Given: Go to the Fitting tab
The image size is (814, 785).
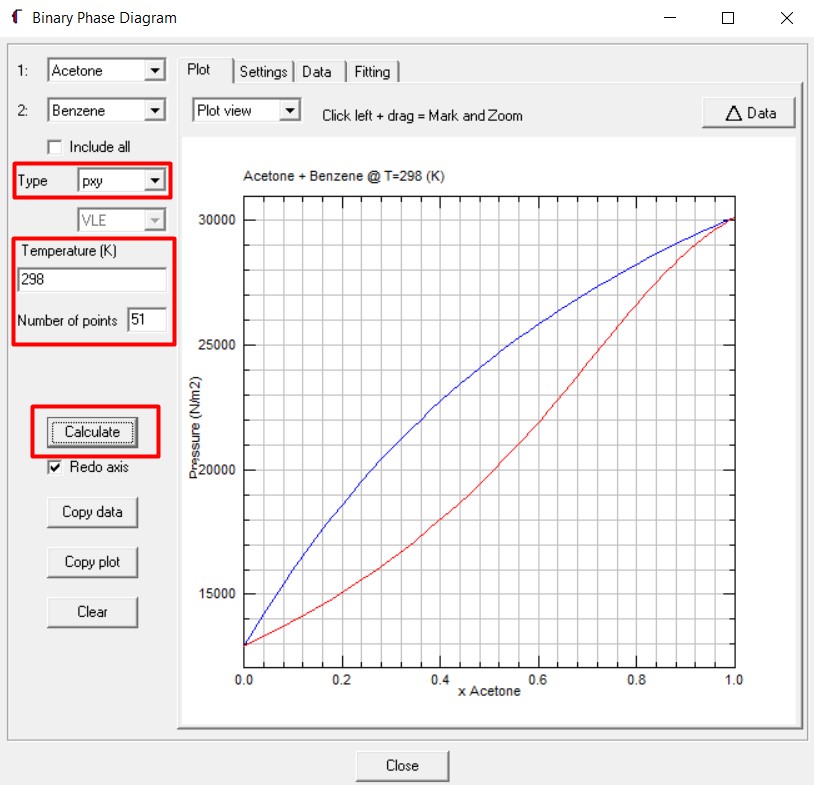Looking at the screenshot, I should 373,72.
